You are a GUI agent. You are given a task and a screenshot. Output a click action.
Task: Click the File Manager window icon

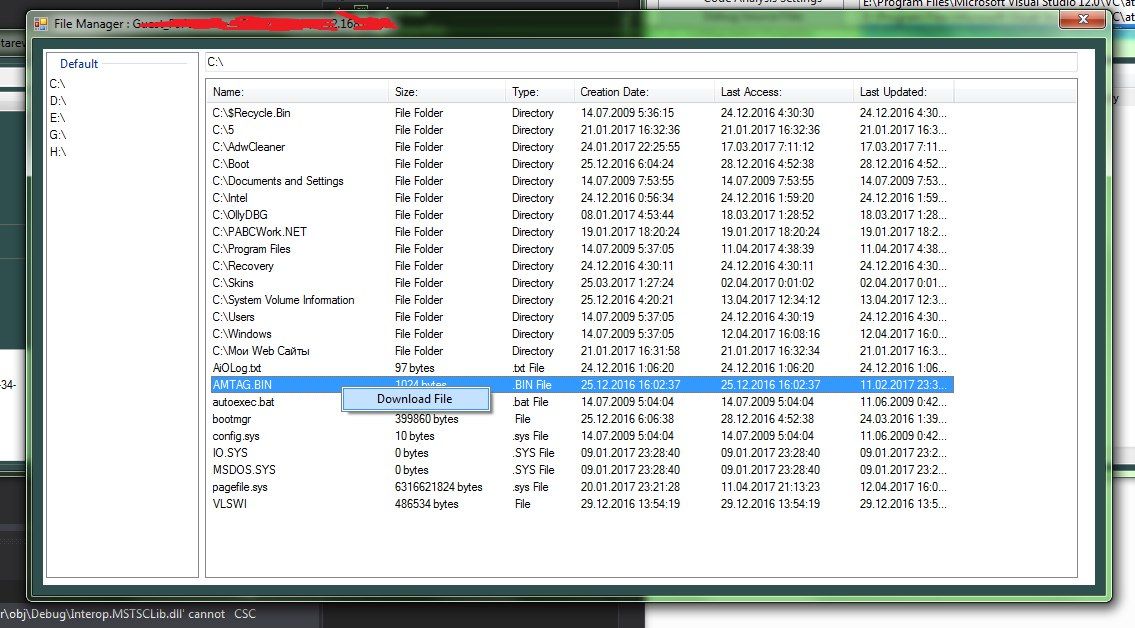click(39, 21)
